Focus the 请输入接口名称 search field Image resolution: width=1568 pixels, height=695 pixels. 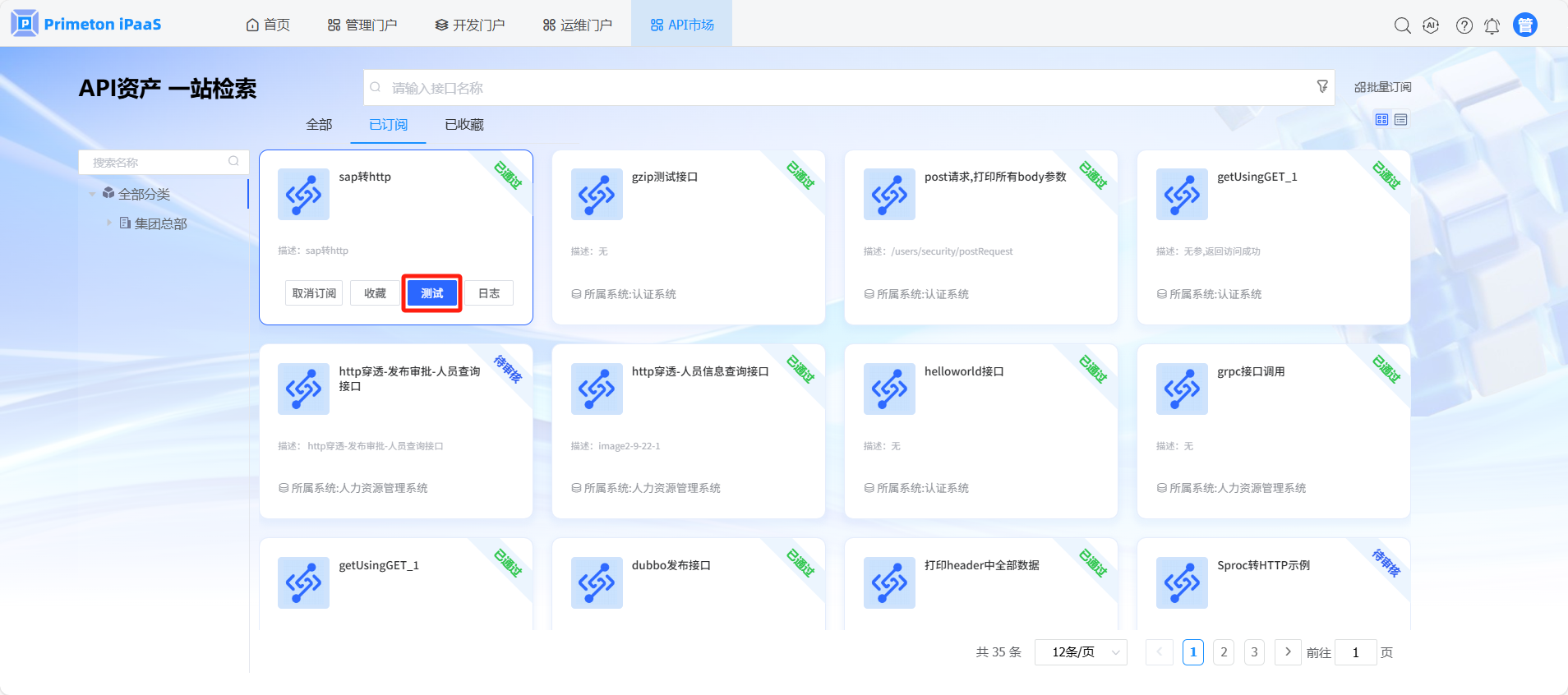click(x=838, y=88)
